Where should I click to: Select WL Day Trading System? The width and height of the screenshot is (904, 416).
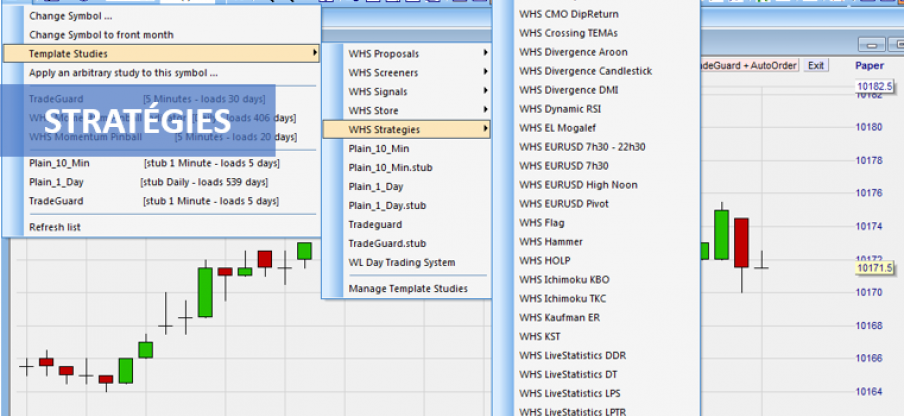pyautogui.click(x=406, y=263)
